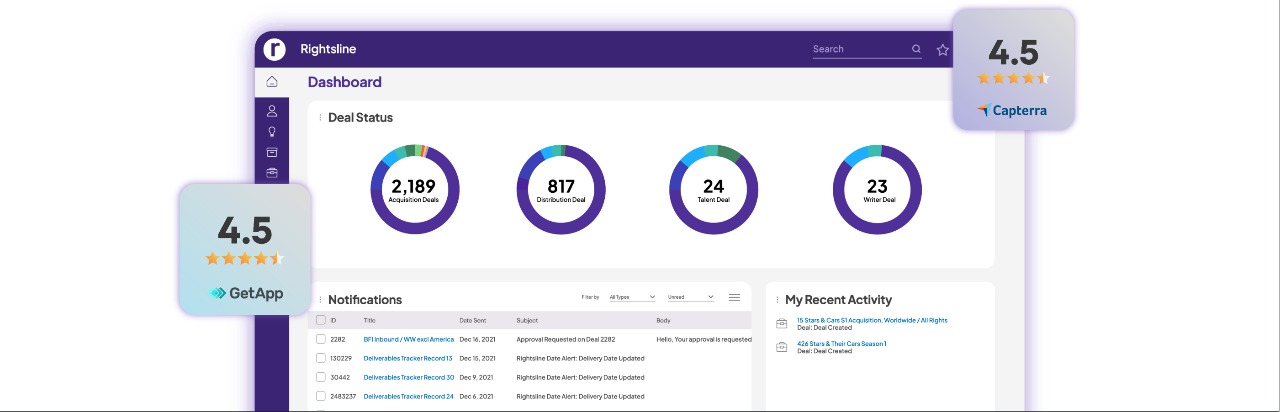This screenshot has width=1280, height=412.
Task: Toggle the select-all checkbox in Notifications header
Action: (321, 320)
